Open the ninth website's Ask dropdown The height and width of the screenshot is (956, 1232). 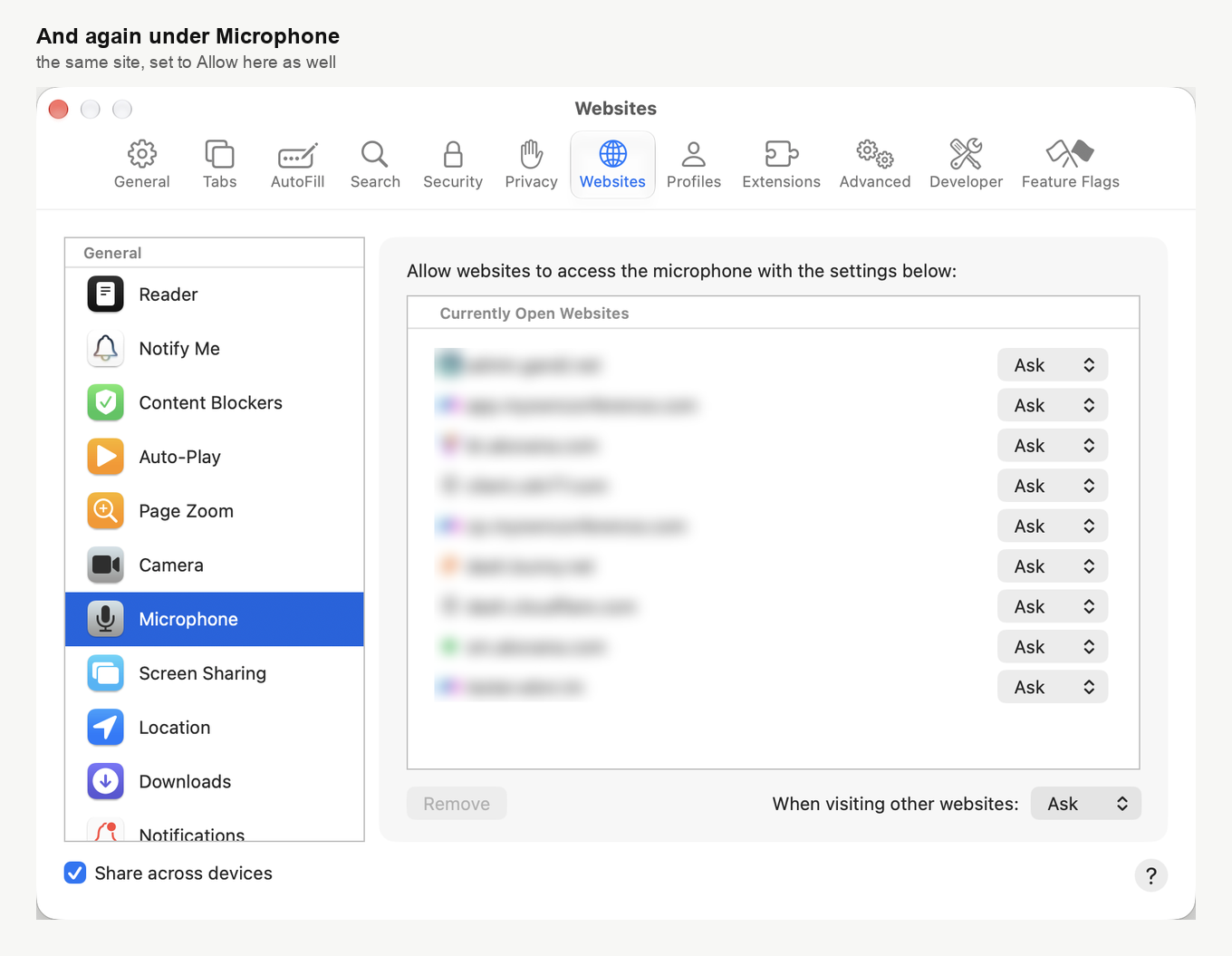point(1053,687)
